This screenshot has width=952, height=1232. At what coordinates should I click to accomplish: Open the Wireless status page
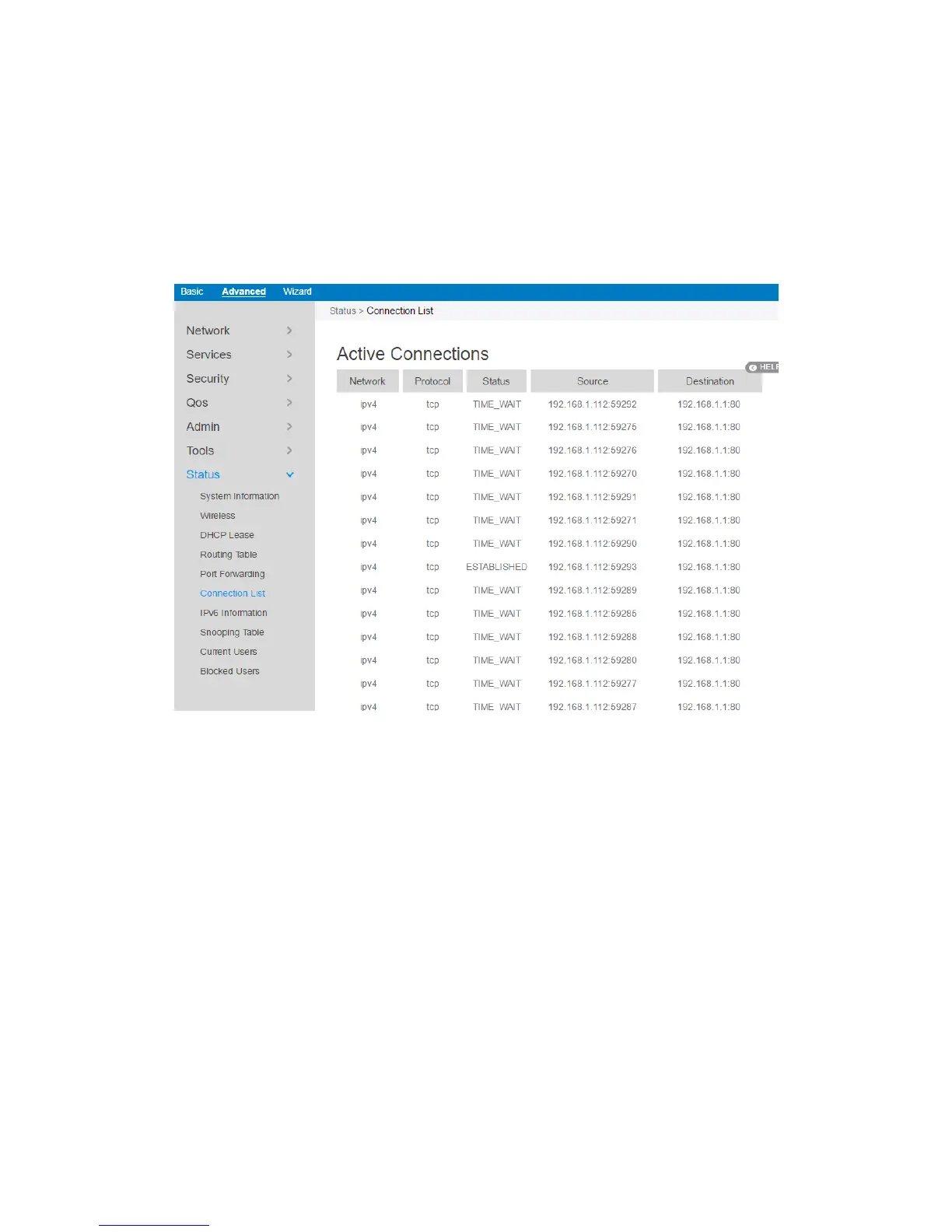tap(218, 516)
